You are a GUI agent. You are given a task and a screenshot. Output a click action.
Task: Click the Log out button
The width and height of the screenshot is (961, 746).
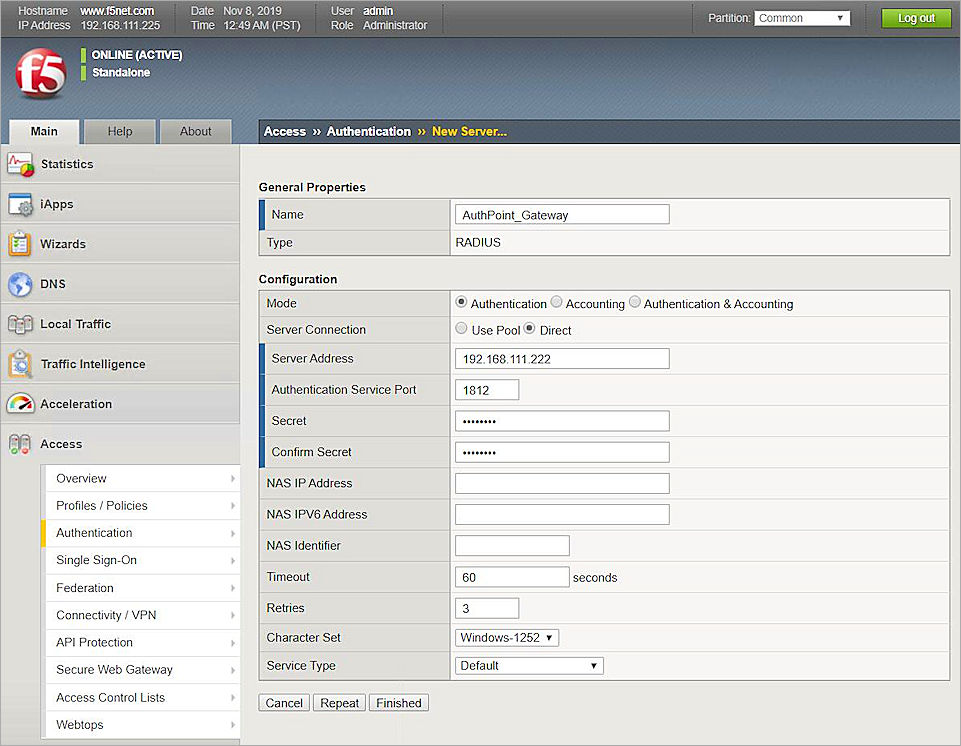click(x=915, y=17)
